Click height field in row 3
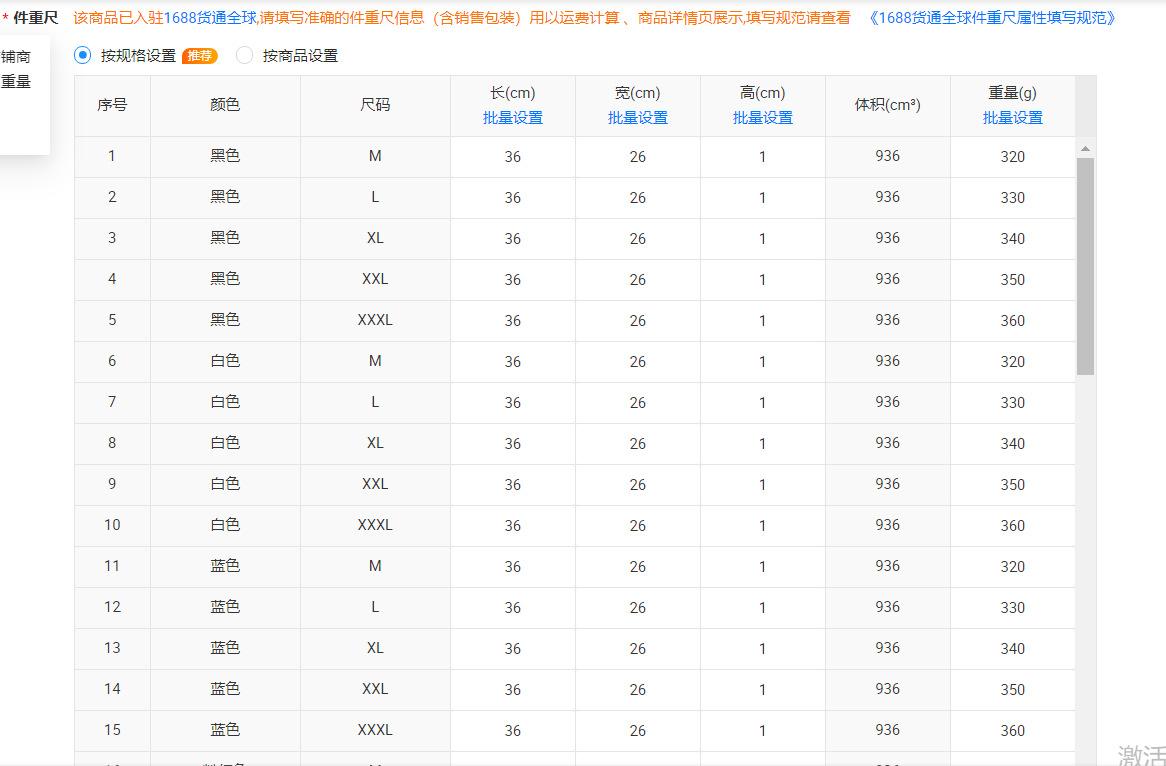This screenshot has width=1166, height=766. click(x=762, y=239)
